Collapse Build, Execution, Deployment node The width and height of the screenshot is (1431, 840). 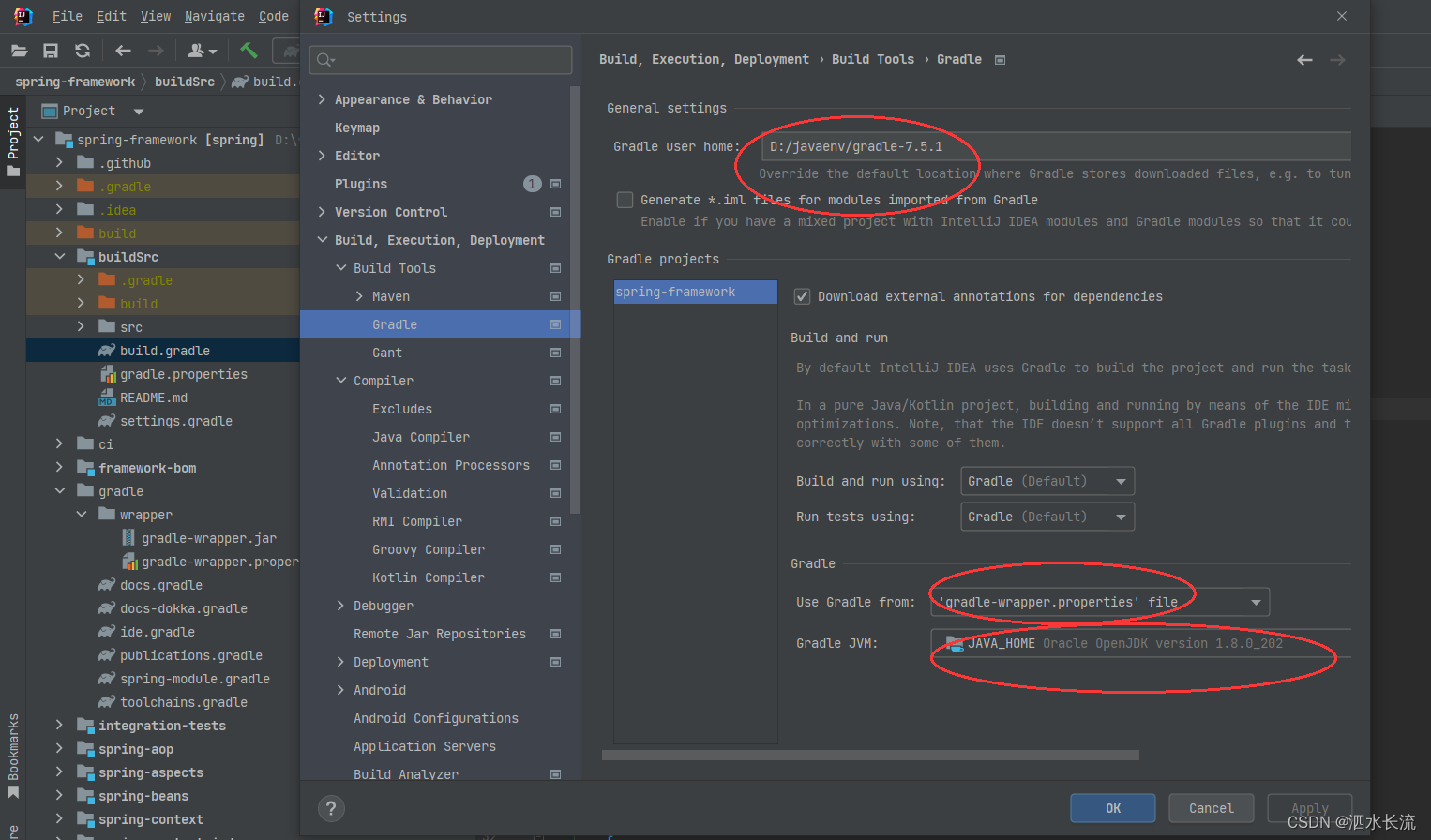pyautogui.click(x=322, y=240)
